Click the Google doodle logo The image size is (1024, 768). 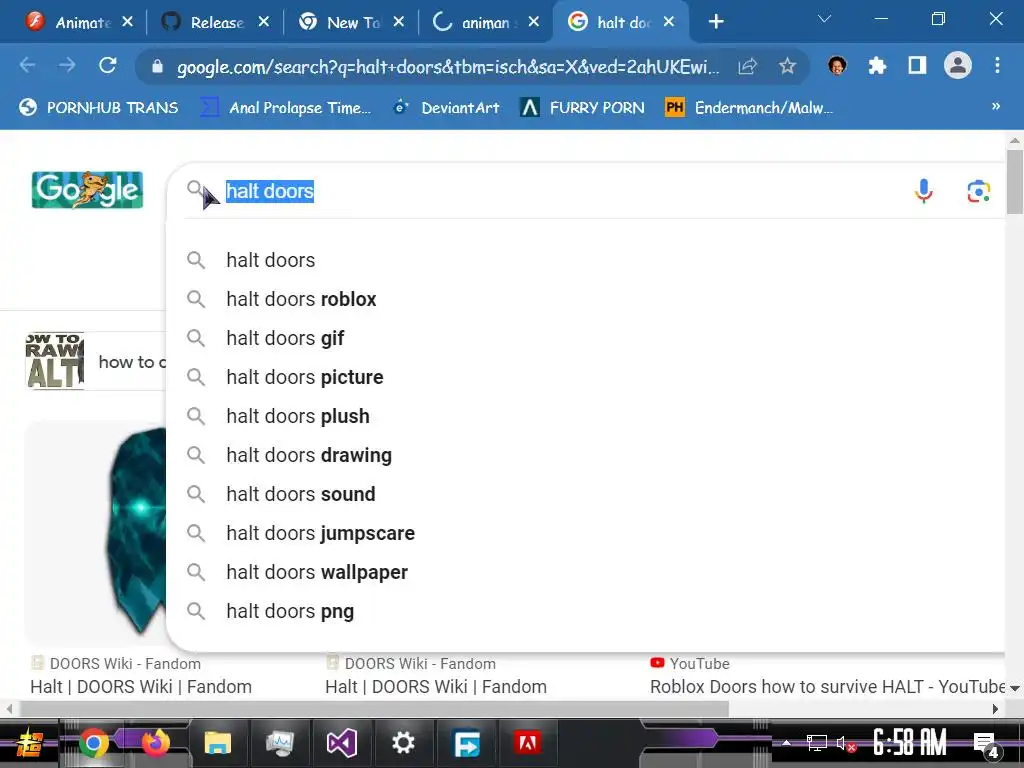click(x=88, y=190)
